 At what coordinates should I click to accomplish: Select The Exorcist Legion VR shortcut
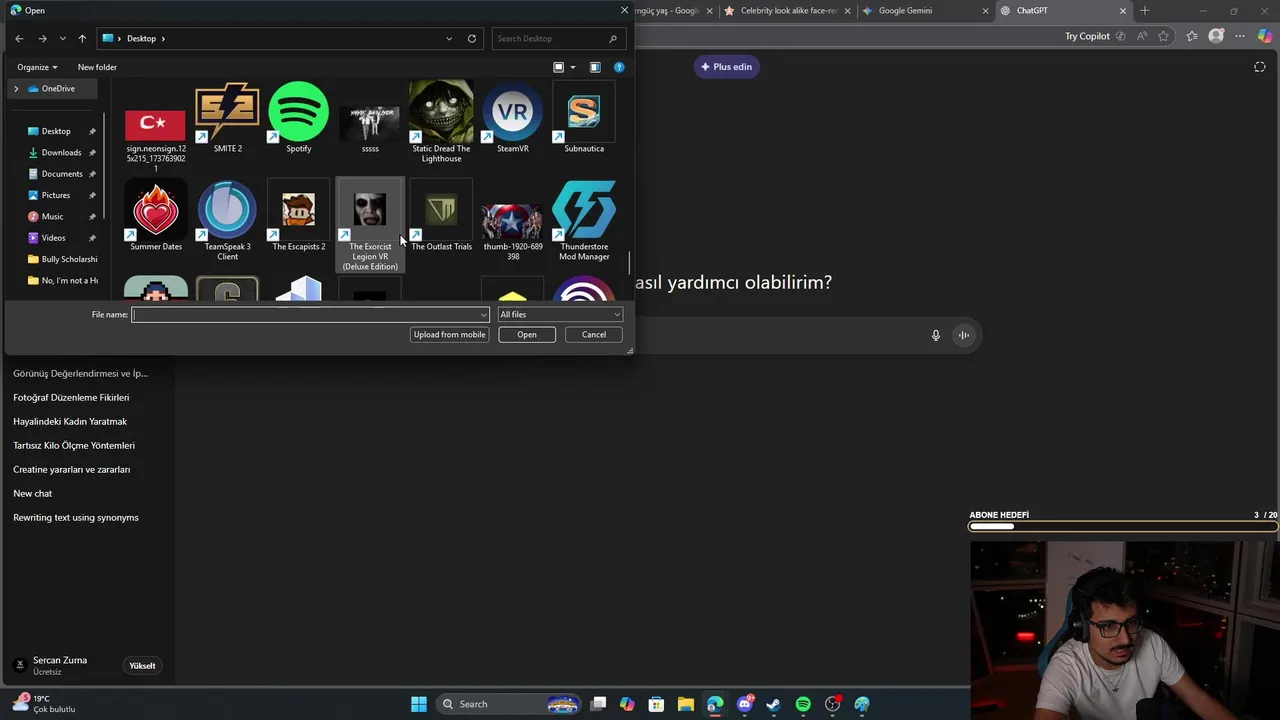coord(370,225)
